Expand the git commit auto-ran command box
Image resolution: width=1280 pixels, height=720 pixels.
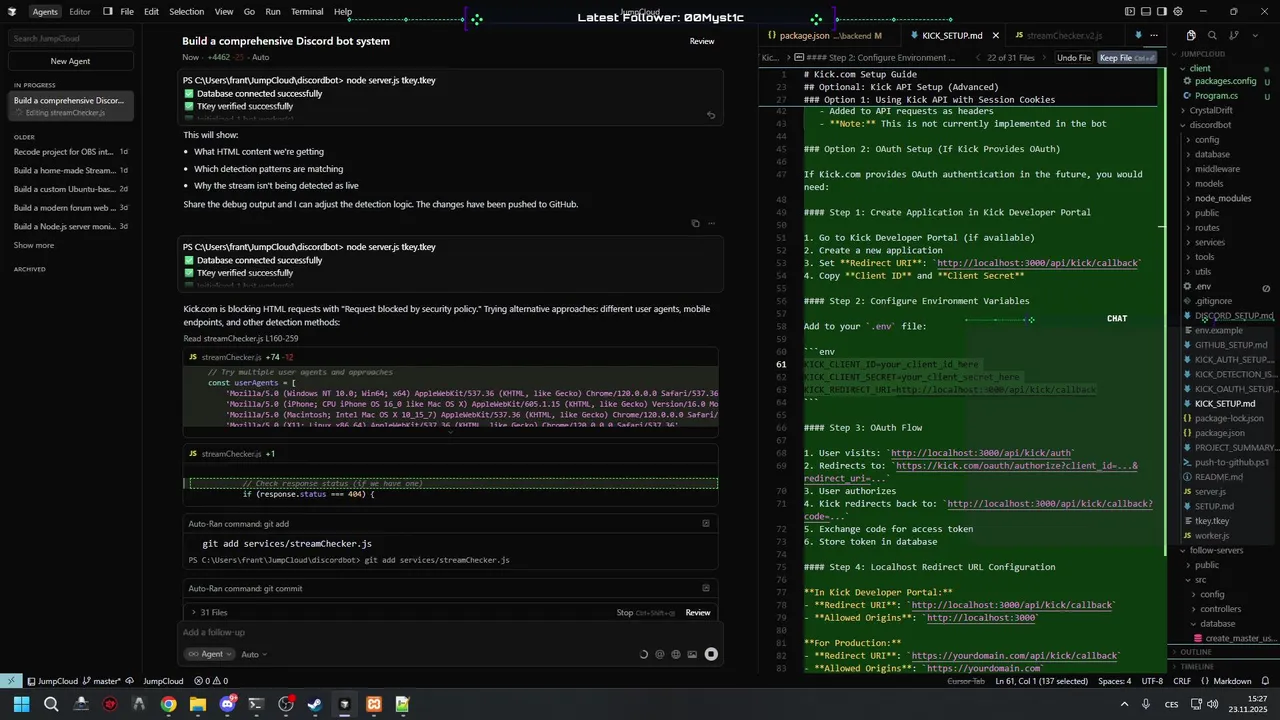(x=706, y=588)
